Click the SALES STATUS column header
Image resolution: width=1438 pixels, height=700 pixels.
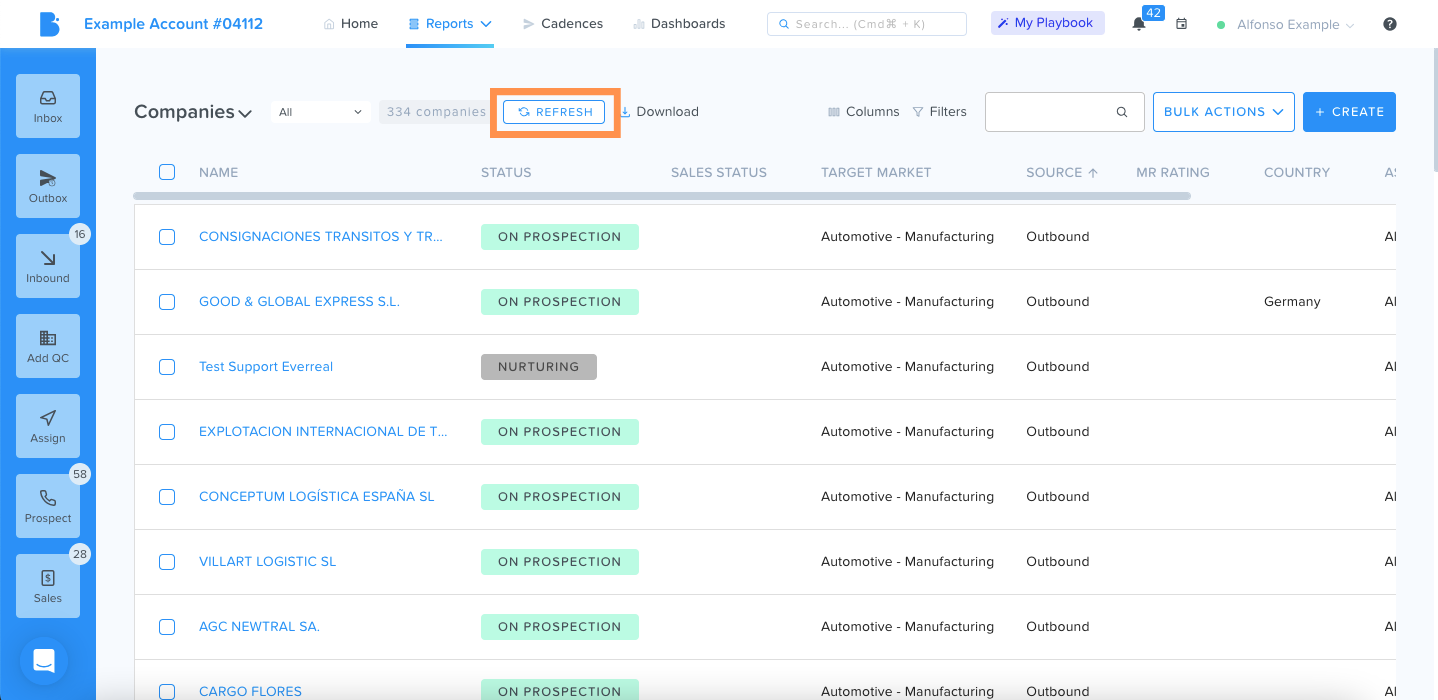pyautogui.click(x=719, y=172)
